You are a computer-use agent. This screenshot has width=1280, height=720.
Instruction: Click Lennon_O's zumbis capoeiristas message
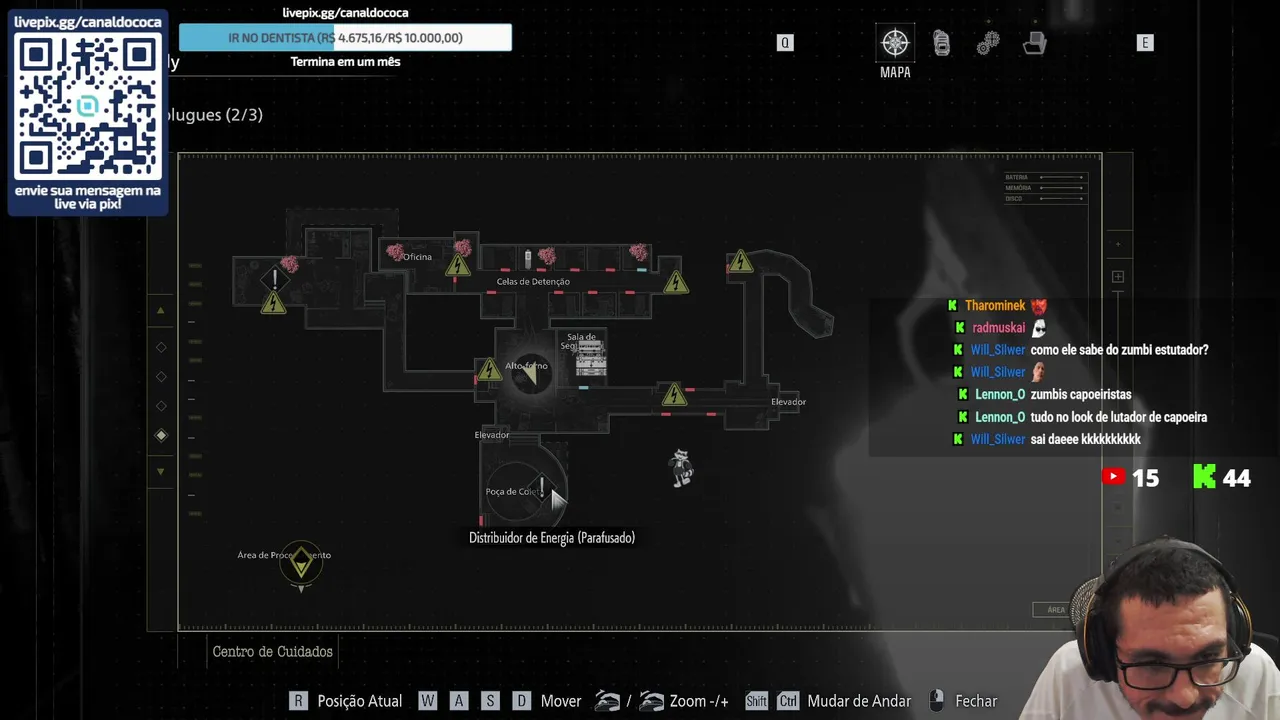[x=1081, y=395]
